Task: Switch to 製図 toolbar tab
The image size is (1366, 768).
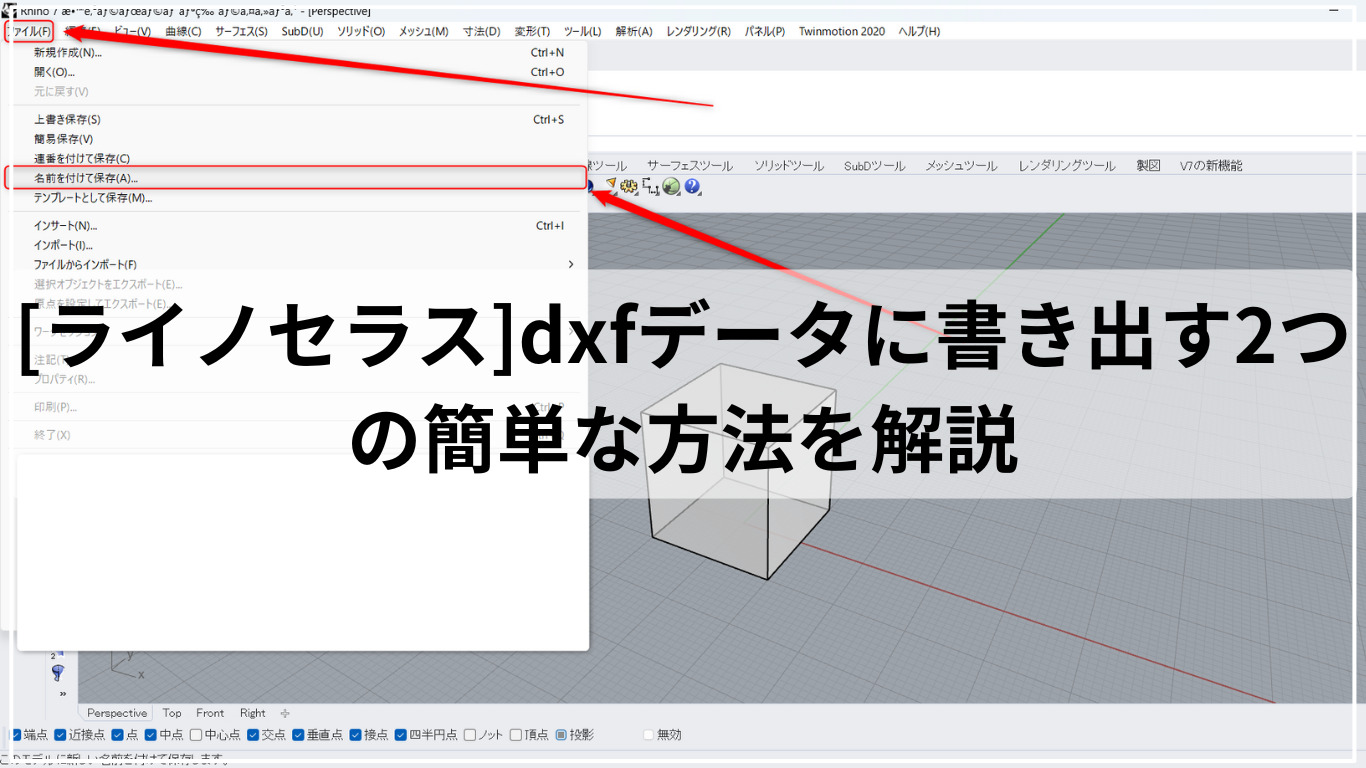Action: coord(1148,166)
